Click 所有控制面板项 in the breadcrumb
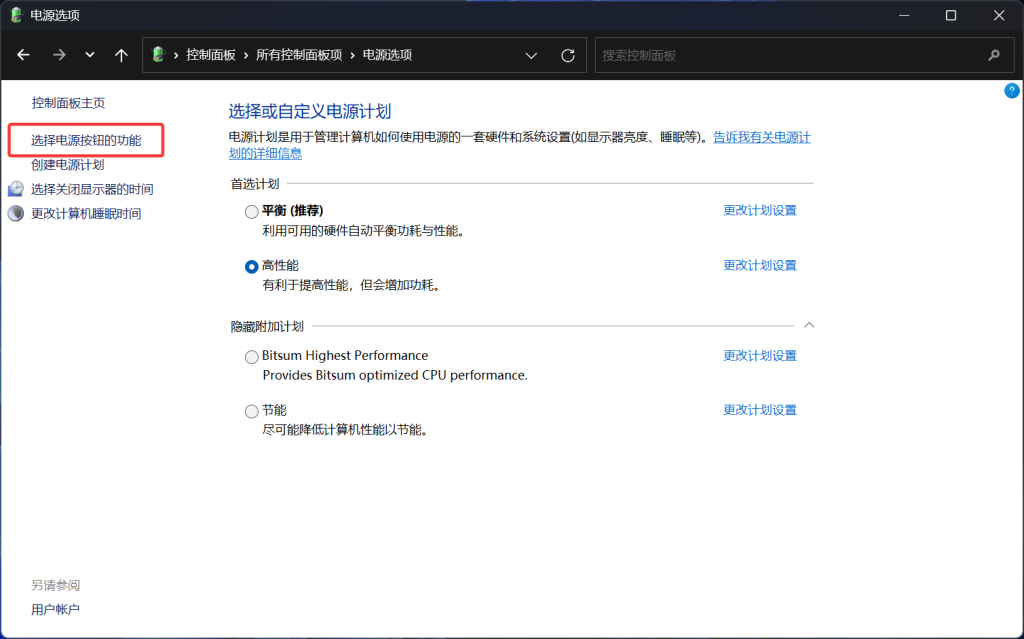 coord(298,55)
